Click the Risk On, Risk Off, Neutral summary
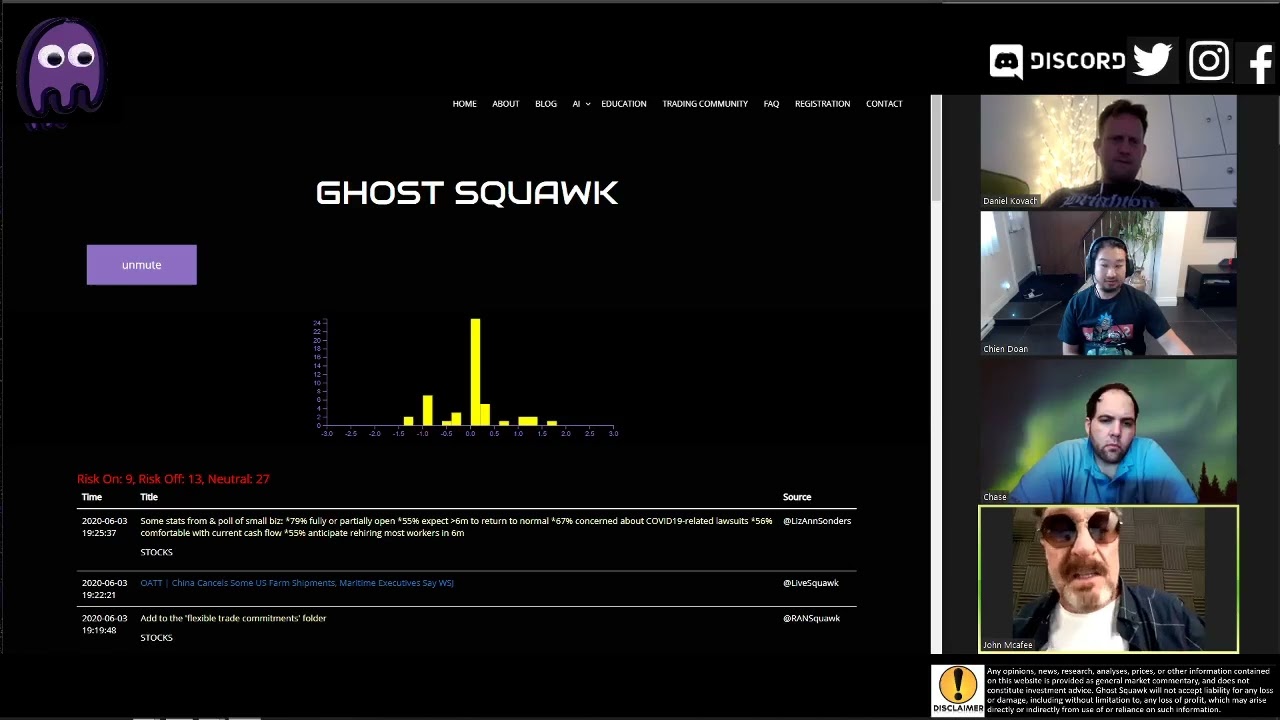The height and width of the screenshot is (720, 1280). [x=173, y=479]
